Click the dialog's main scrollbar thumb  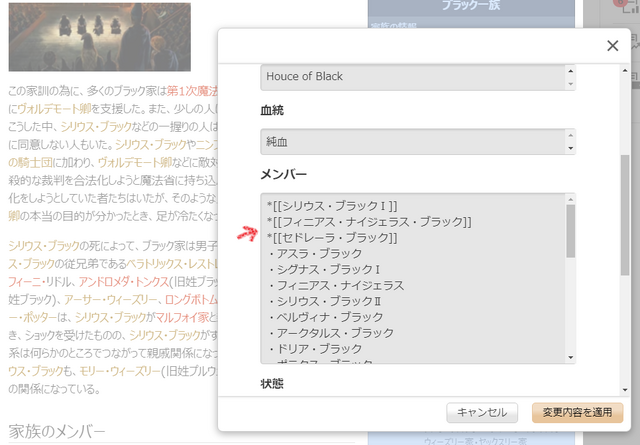(625, 215)
